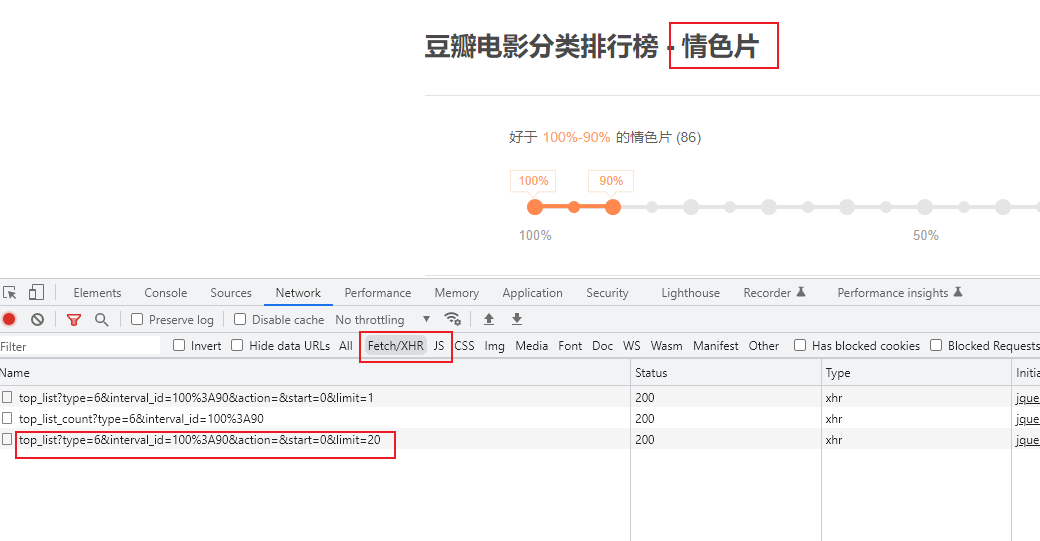
Task: Clear the network log icon
Action: [37, 320]
